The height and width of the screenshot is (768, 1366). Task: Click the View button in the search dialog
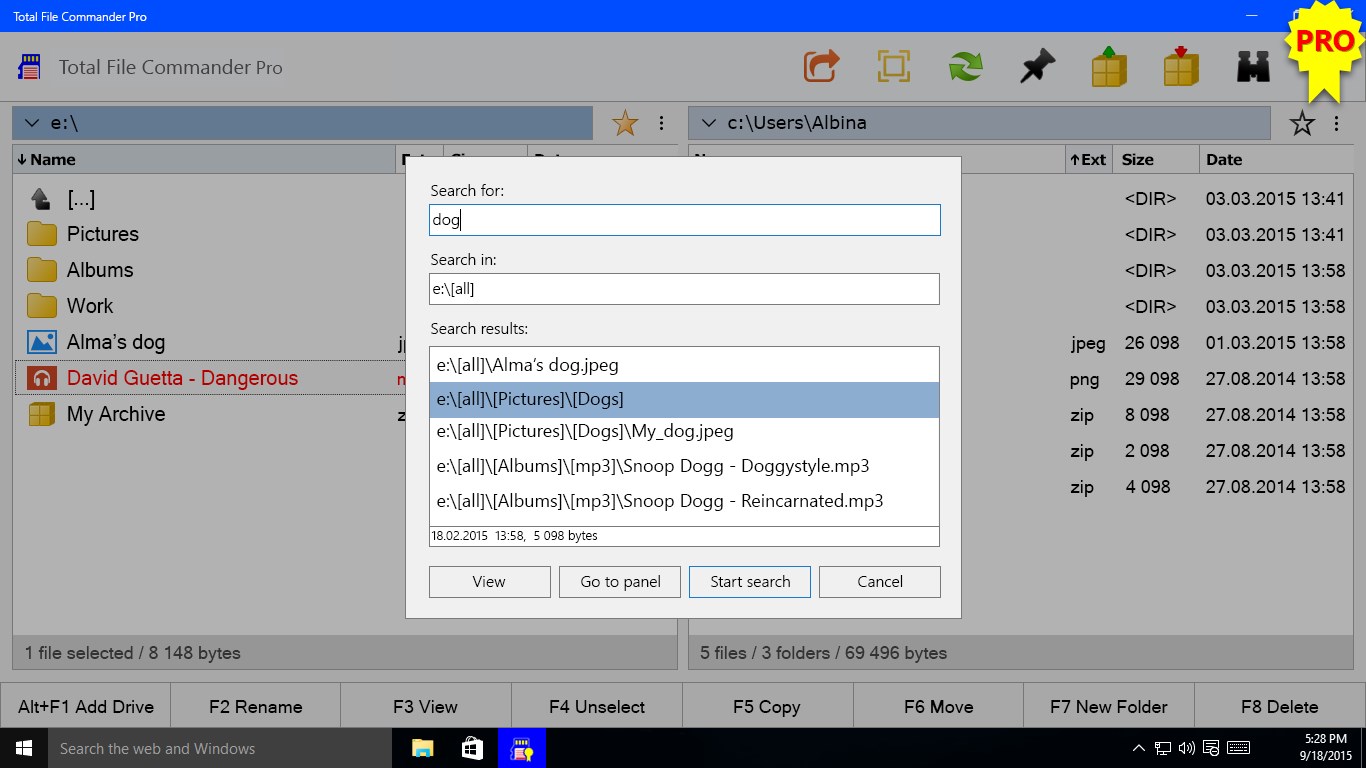pyautogui.click(x=490, y=582)
